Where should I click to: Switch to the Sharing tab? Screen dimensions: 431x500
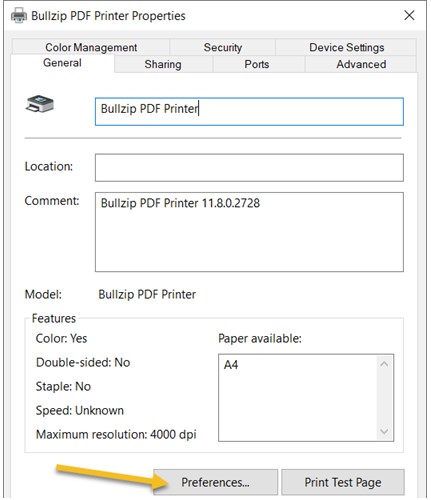point(163,64)
